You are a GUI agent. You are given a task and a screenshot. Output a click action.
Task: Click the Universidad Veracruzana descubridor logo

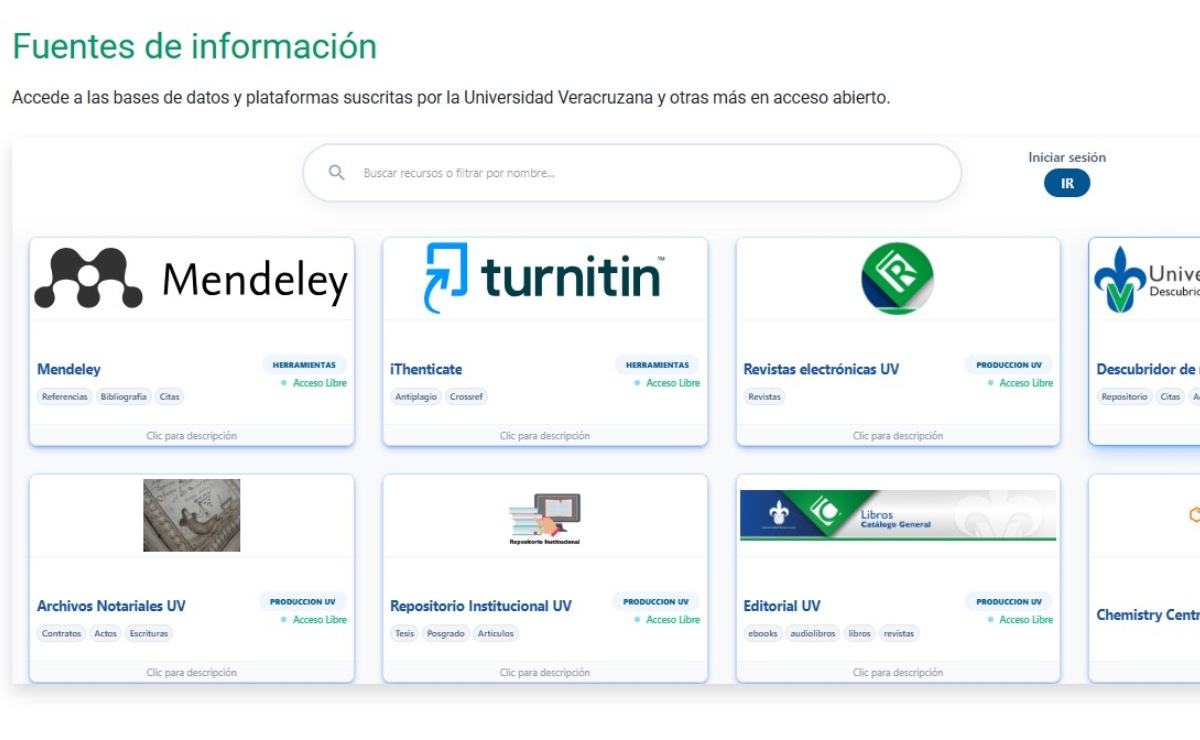click(1146, 280)
